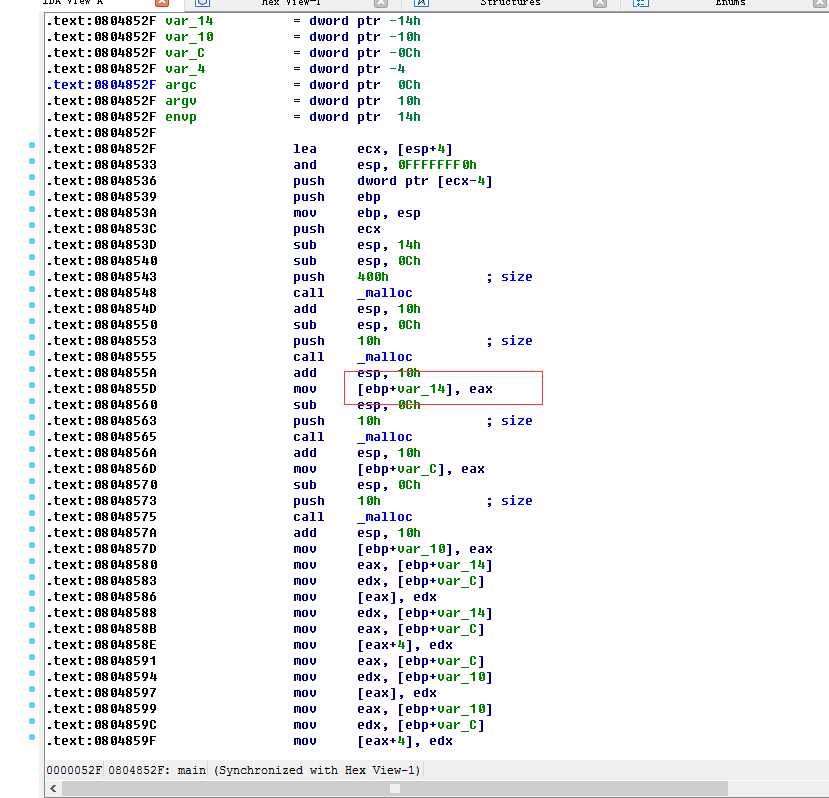829x798 pixels.
Task: Click gutter dot at address 08048560
Action: (x=32, y=401)
